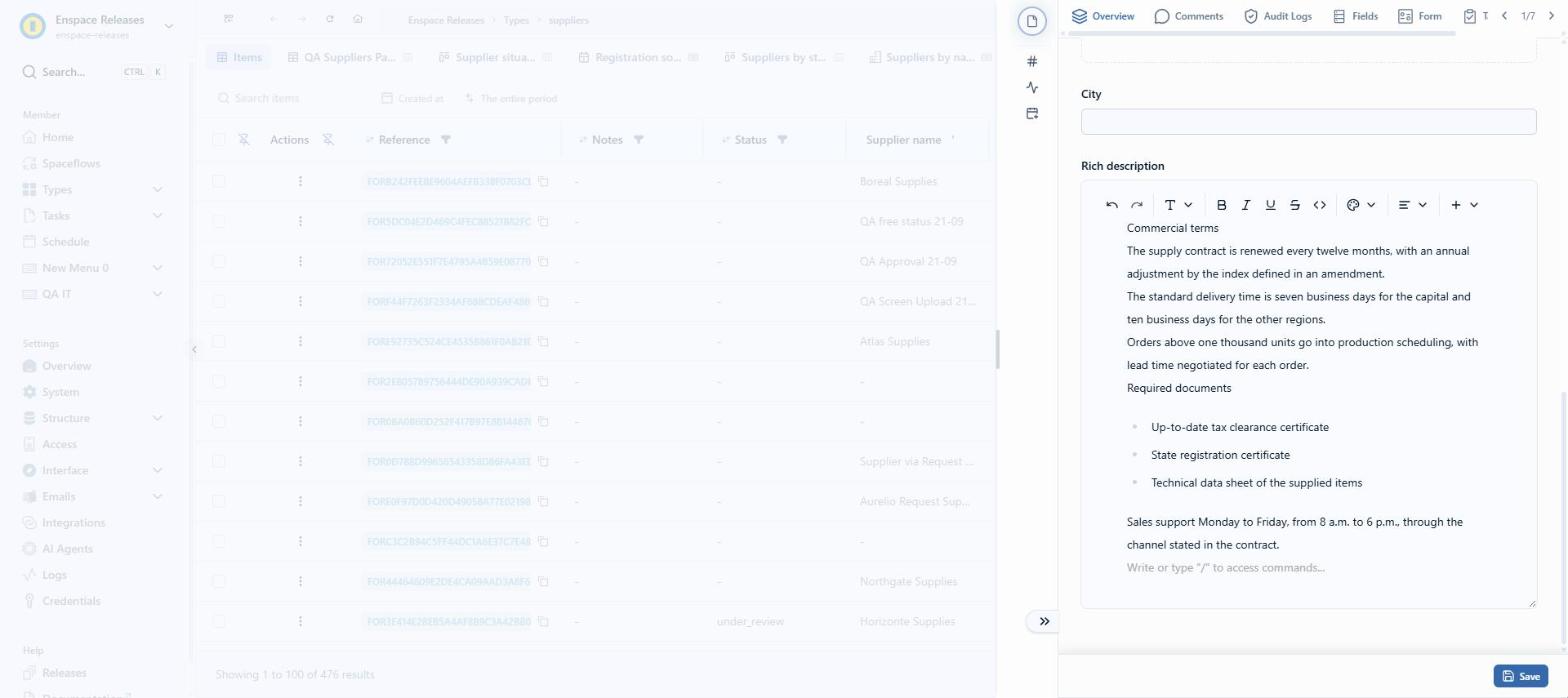Image resolution: width=1568 pixels, height=698 pixels.
Task: Collapse the left sidebar with the arrow handle
Action: pyautogui.click(x=194, y=349)
